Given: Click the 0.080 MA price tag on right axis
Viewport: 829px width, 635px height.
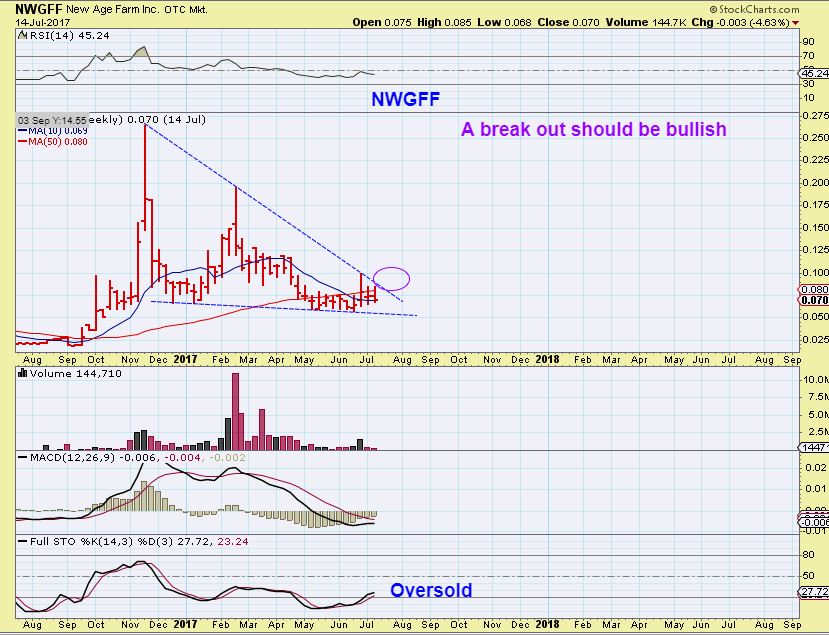Looking at the screenshot, I should tap(814, 289).
